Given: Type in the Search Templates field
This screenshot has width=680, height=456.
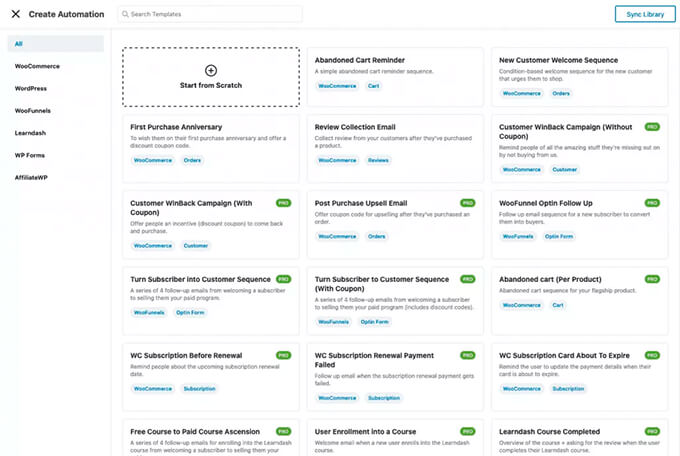Looking at the screenshot, I should tap(215, 14).
